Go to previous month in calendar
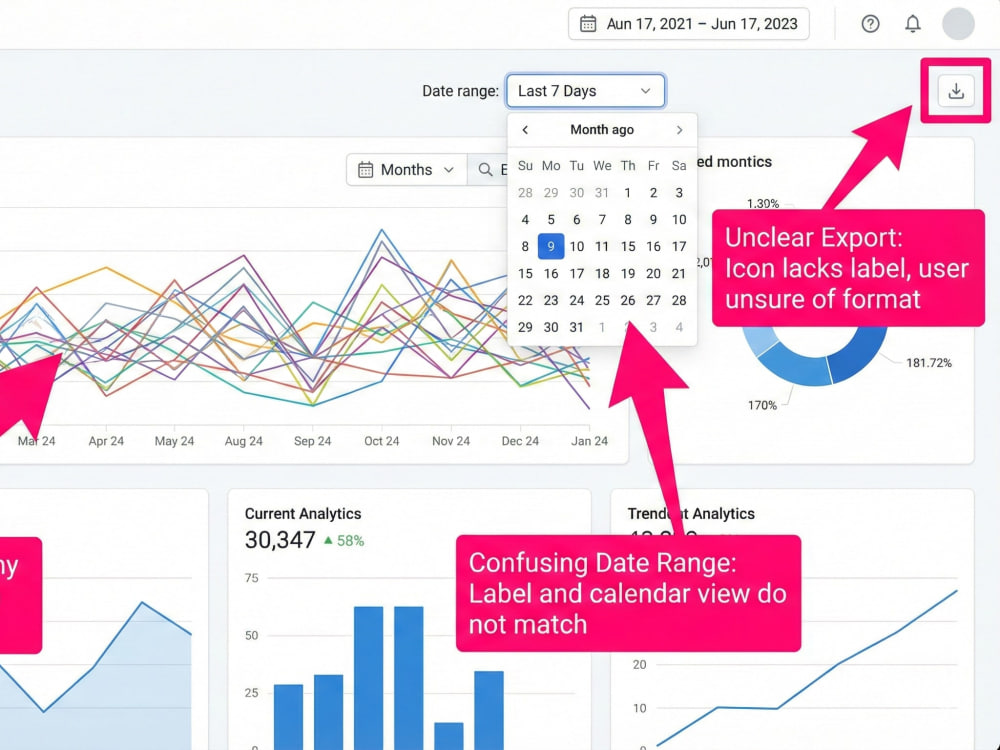Screen dimensions: 1000x750 coord(525,130)
